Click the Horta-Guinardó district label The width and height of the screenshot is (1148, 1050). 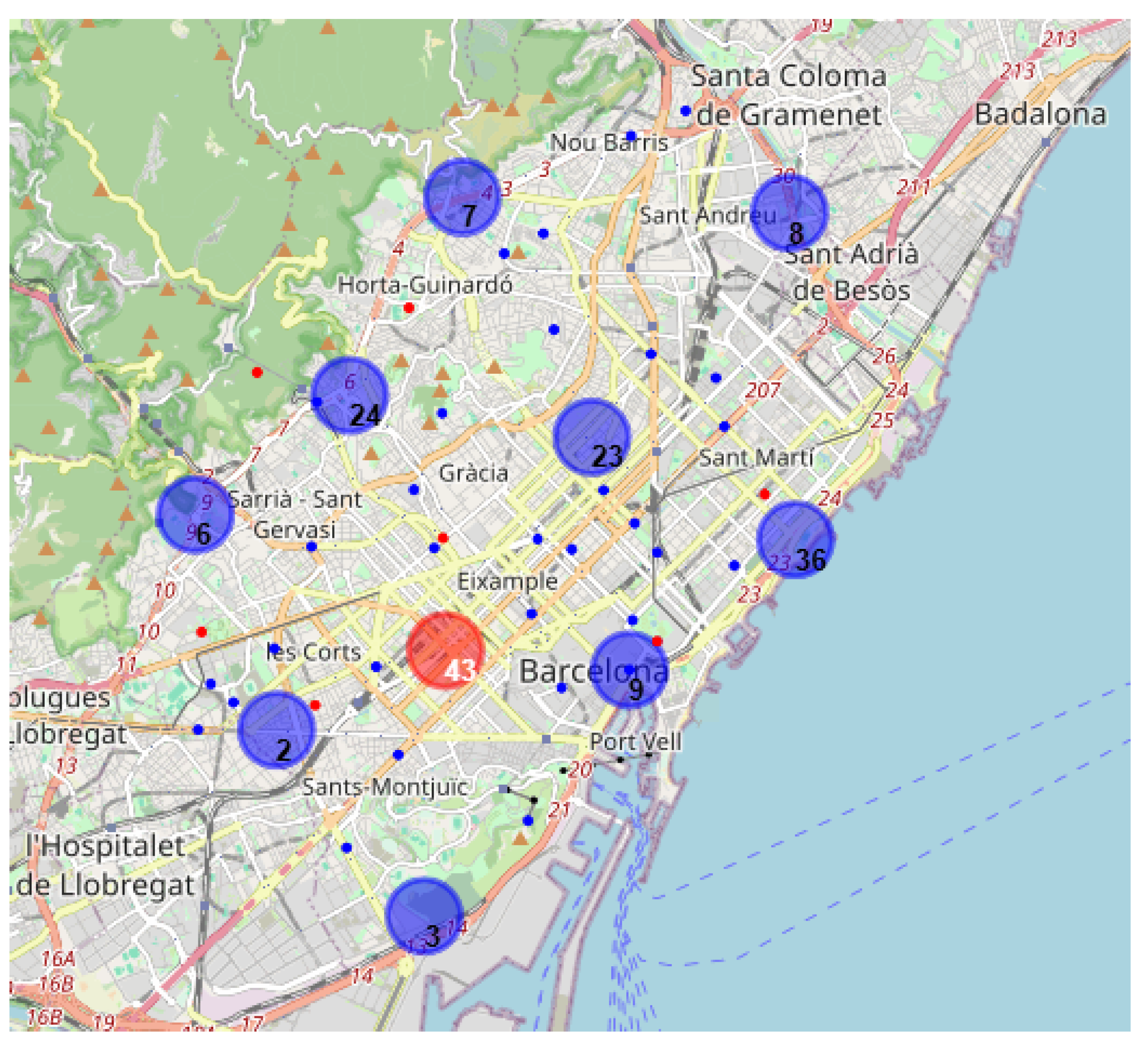425,285
